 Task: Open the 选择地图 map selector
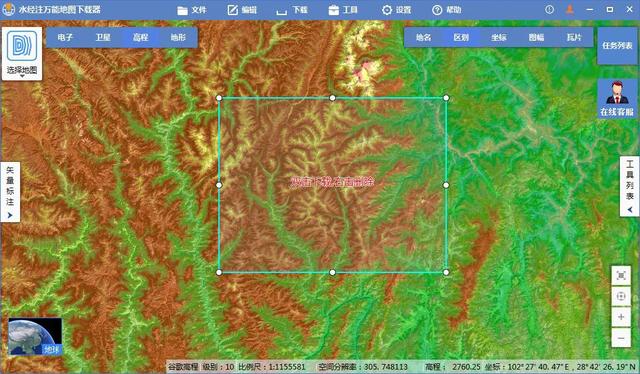22,53
